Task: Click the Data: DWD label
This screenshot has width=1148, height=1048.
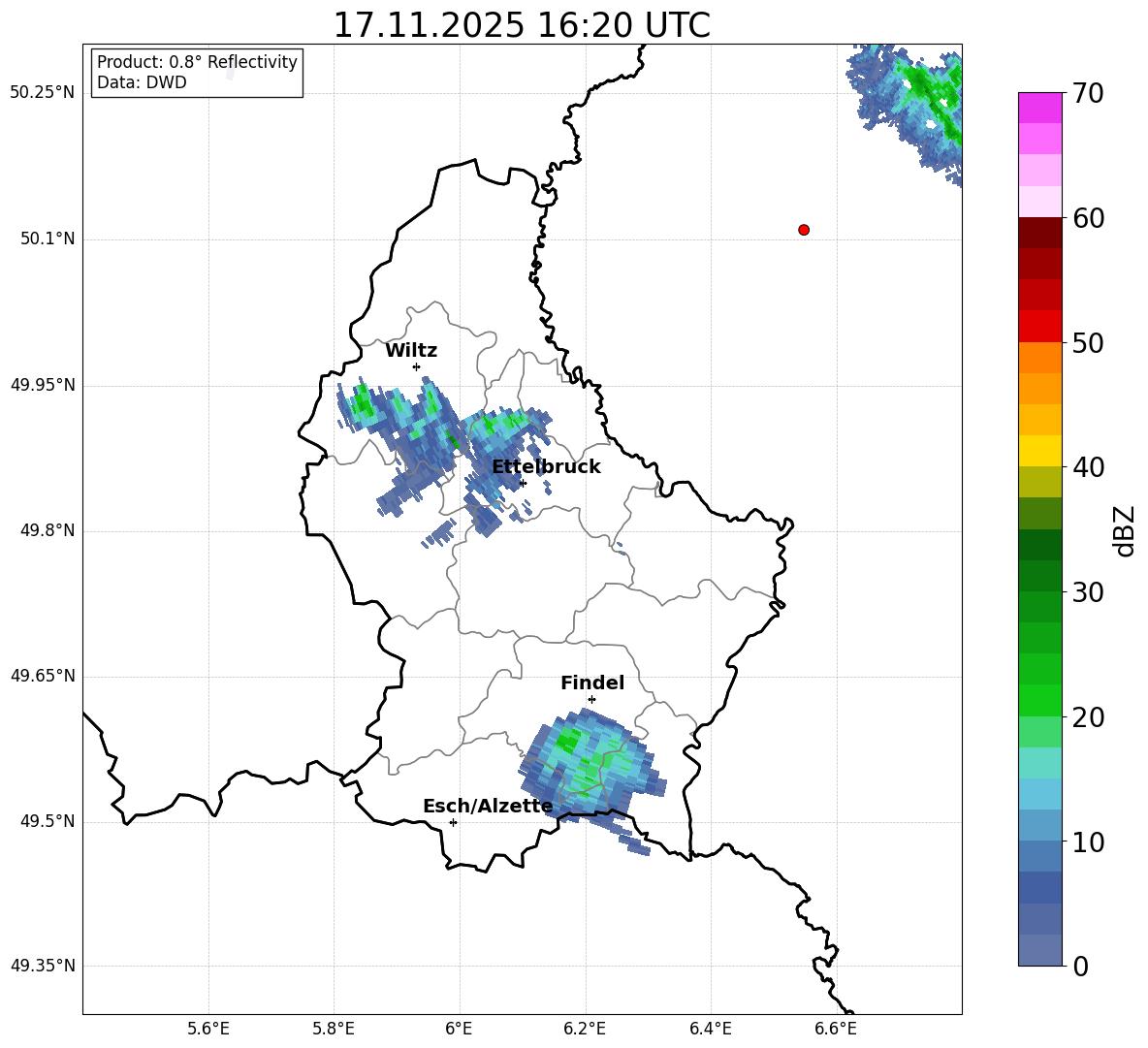Action: (142, 82)
